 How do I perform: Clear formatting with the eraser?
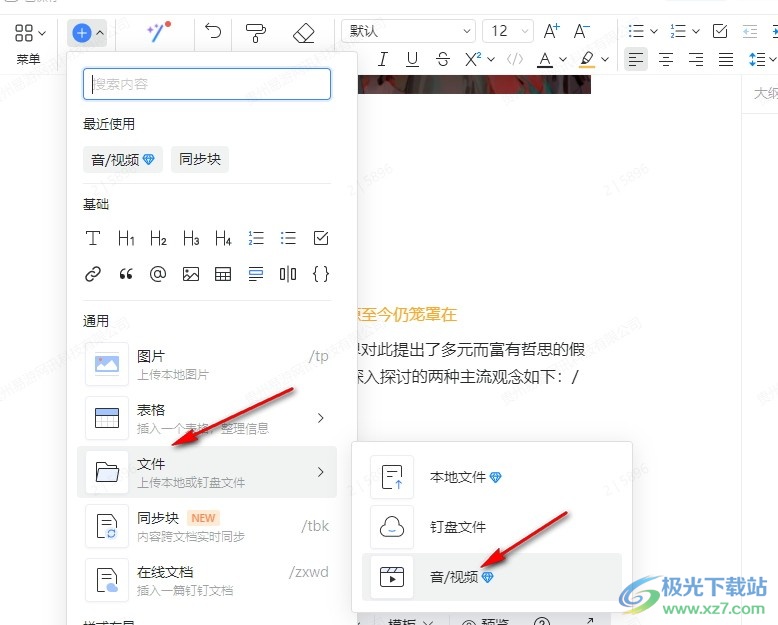tap(304, 33)
